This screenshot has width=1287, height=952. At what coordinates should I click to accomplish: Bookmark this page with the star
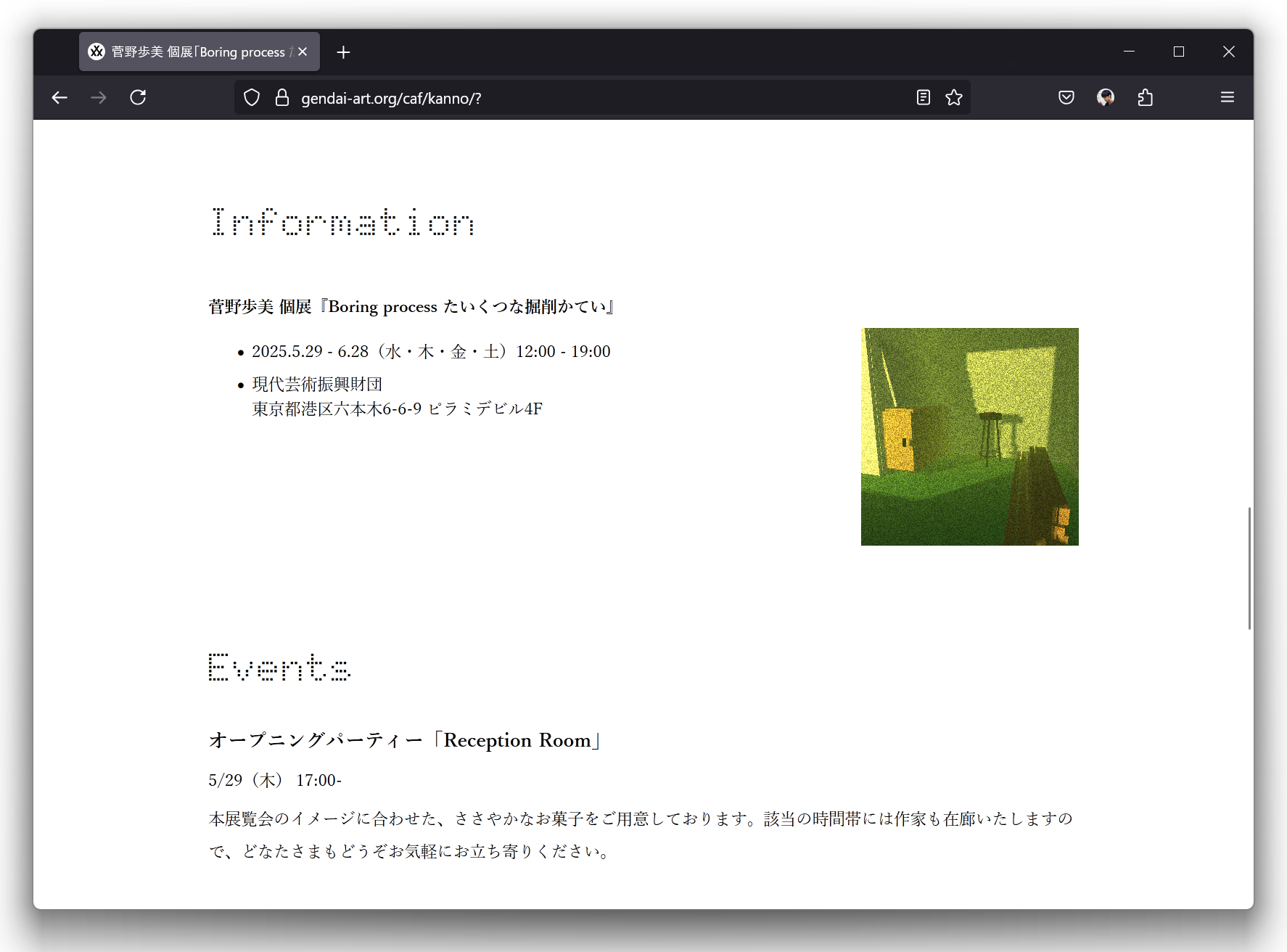[954, 97]
